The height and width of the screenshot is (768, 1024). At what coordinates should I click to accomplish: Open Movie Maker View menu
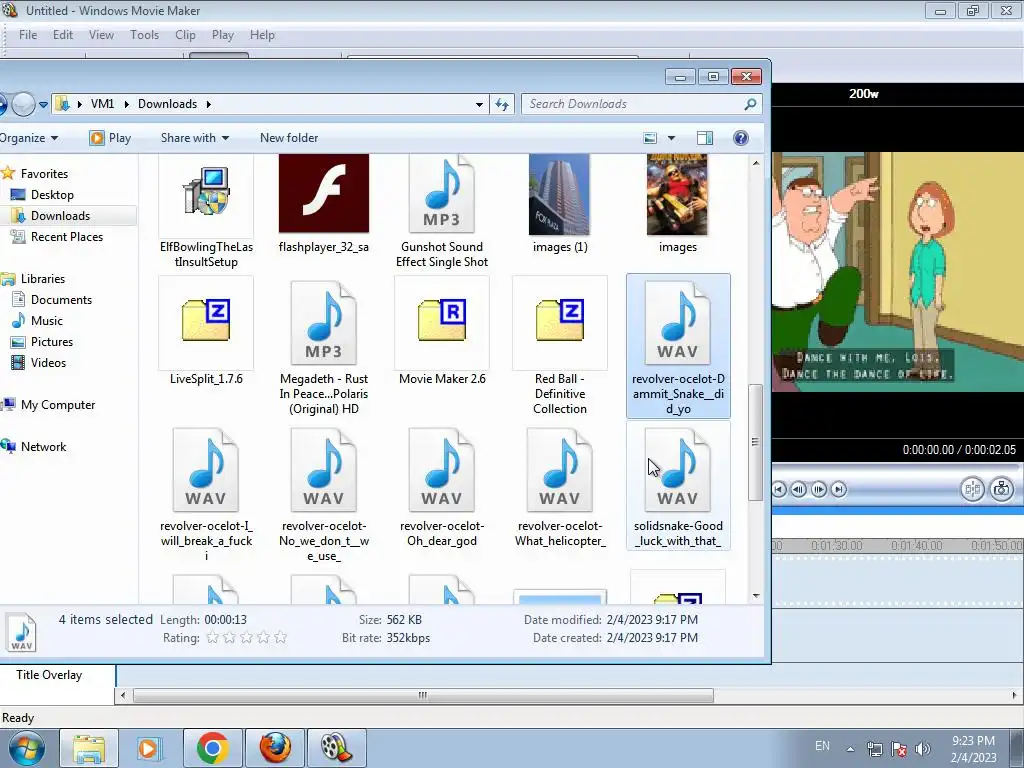[x=101, y=35]
